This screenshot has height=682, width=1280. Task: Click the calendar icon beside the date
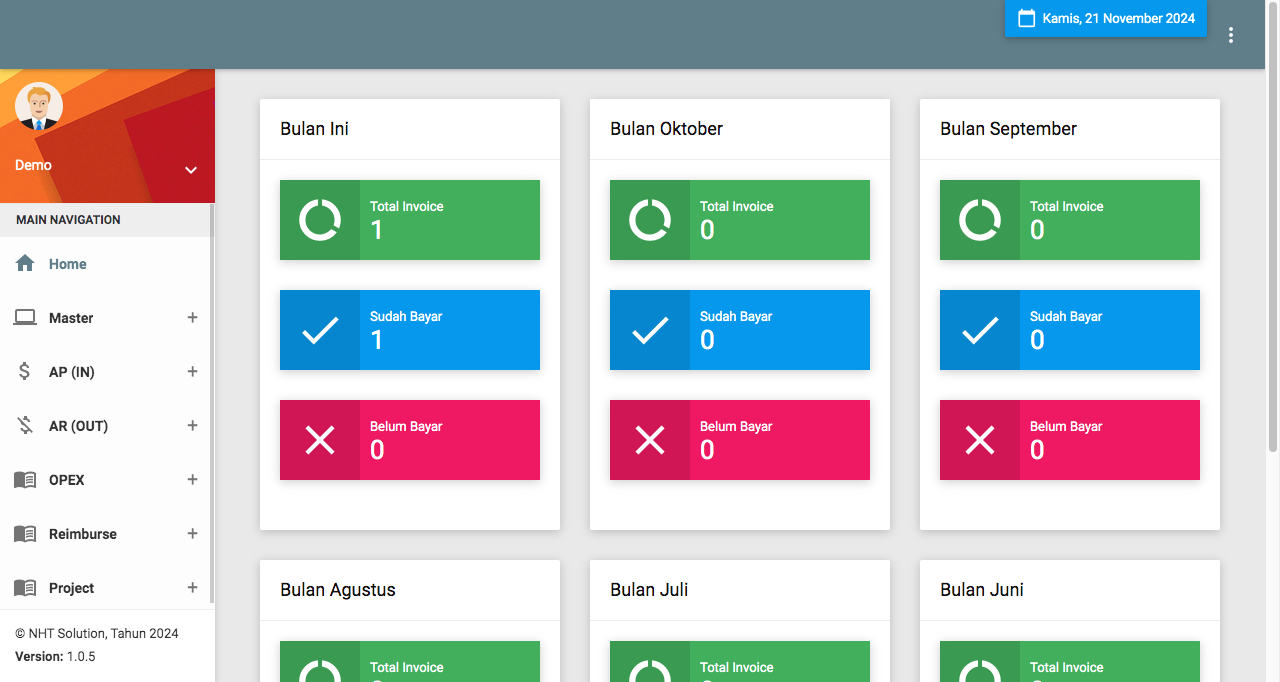1026,18
